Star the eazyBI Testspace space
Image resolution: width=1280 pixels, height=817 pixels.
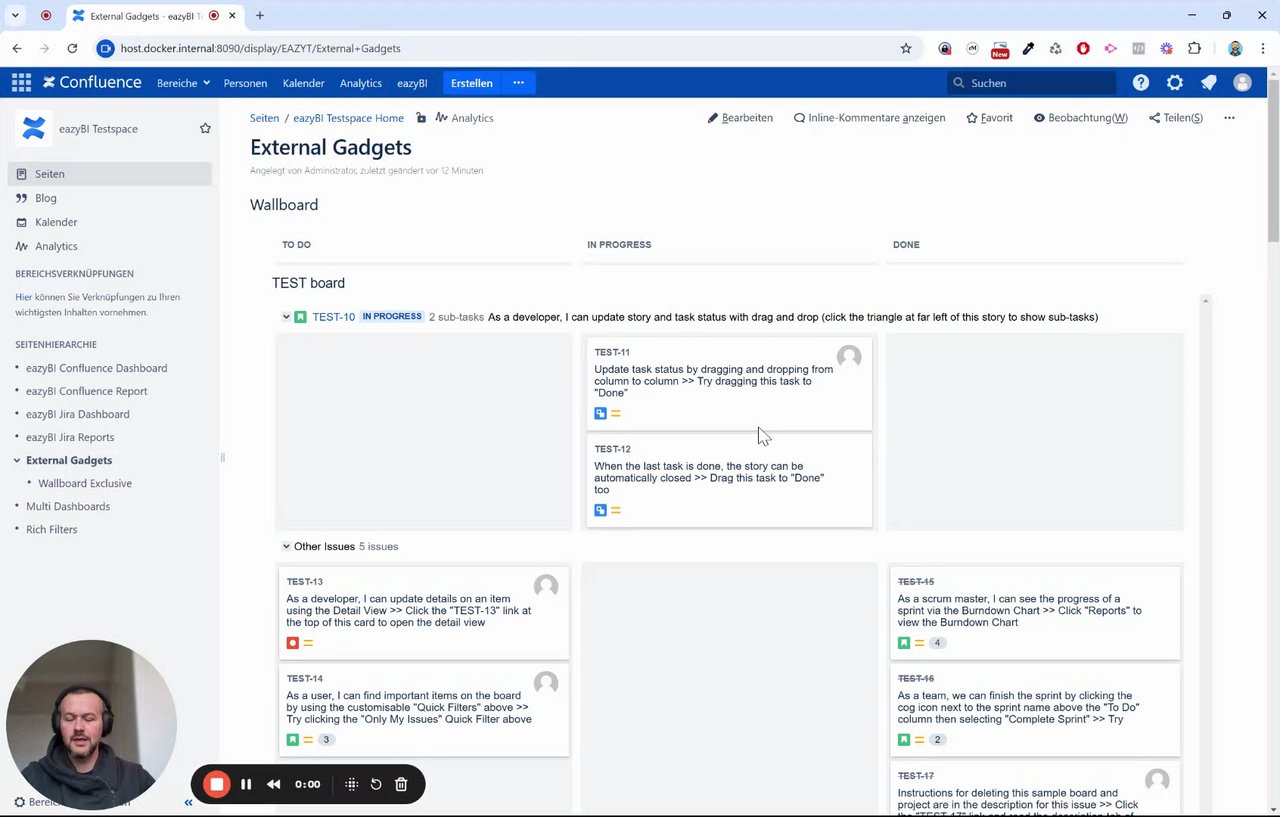click(205, 128)
